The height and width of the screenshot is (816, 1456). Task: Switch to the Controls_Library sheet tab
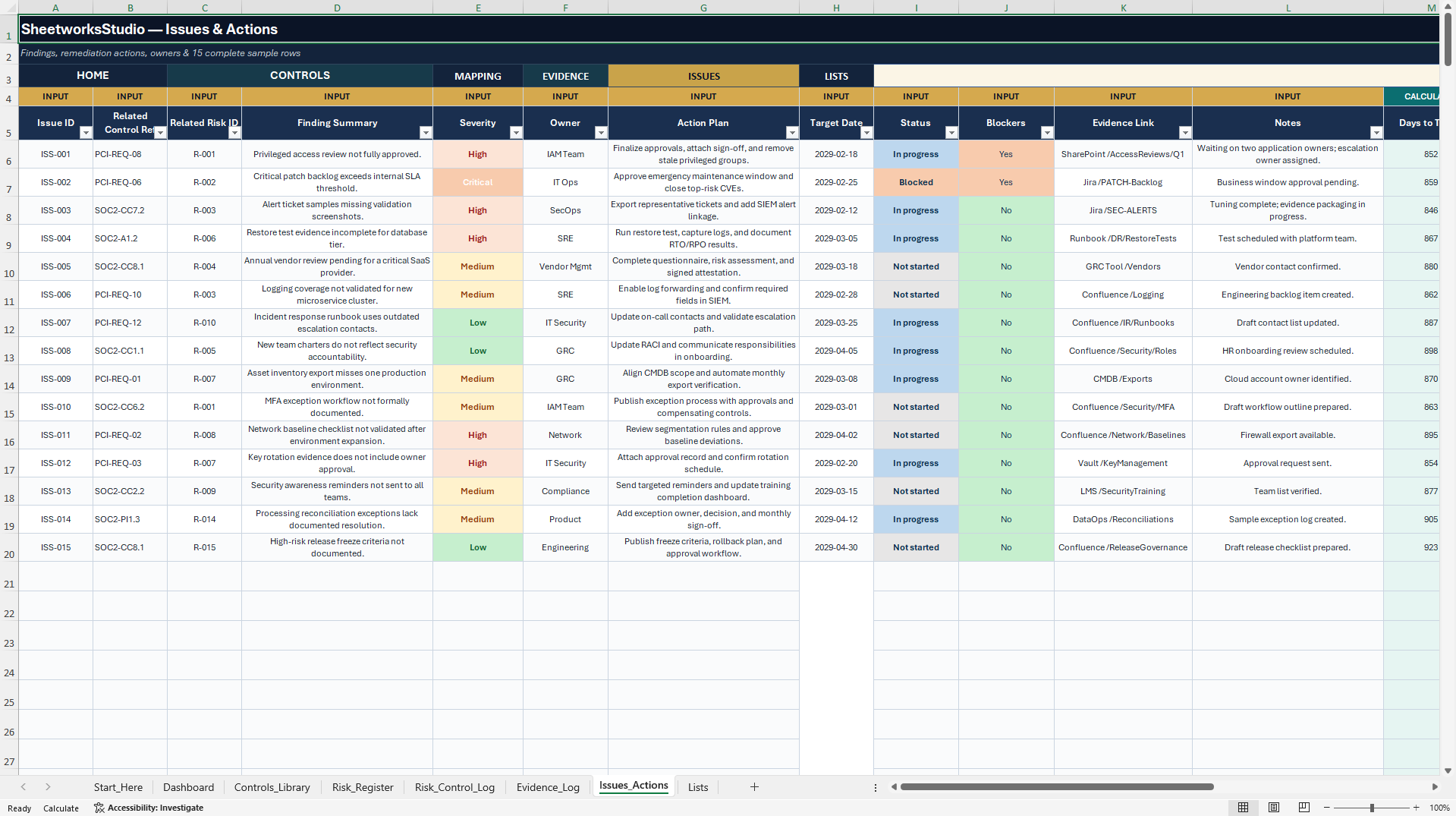[x=272, y=787]
